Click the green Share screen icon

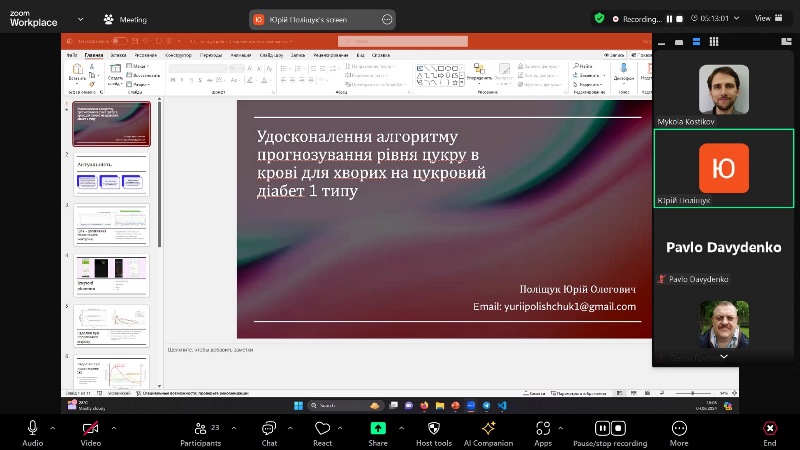(378, 428)
